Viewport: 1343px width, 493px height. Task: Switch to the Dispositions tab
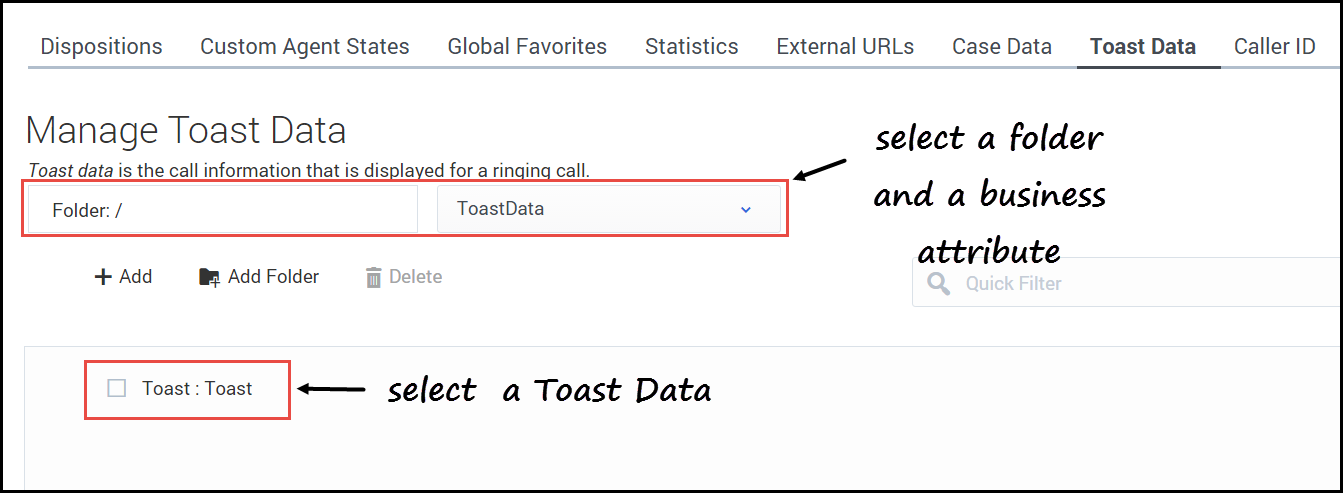[101, 46]
